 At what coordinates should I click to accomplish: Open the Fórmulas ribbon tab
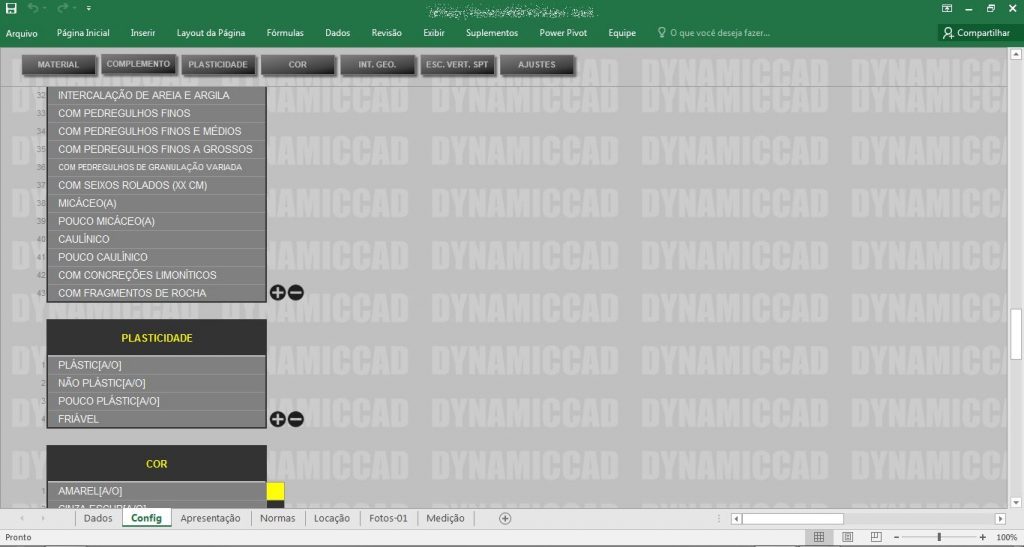(x=285, y=33)
